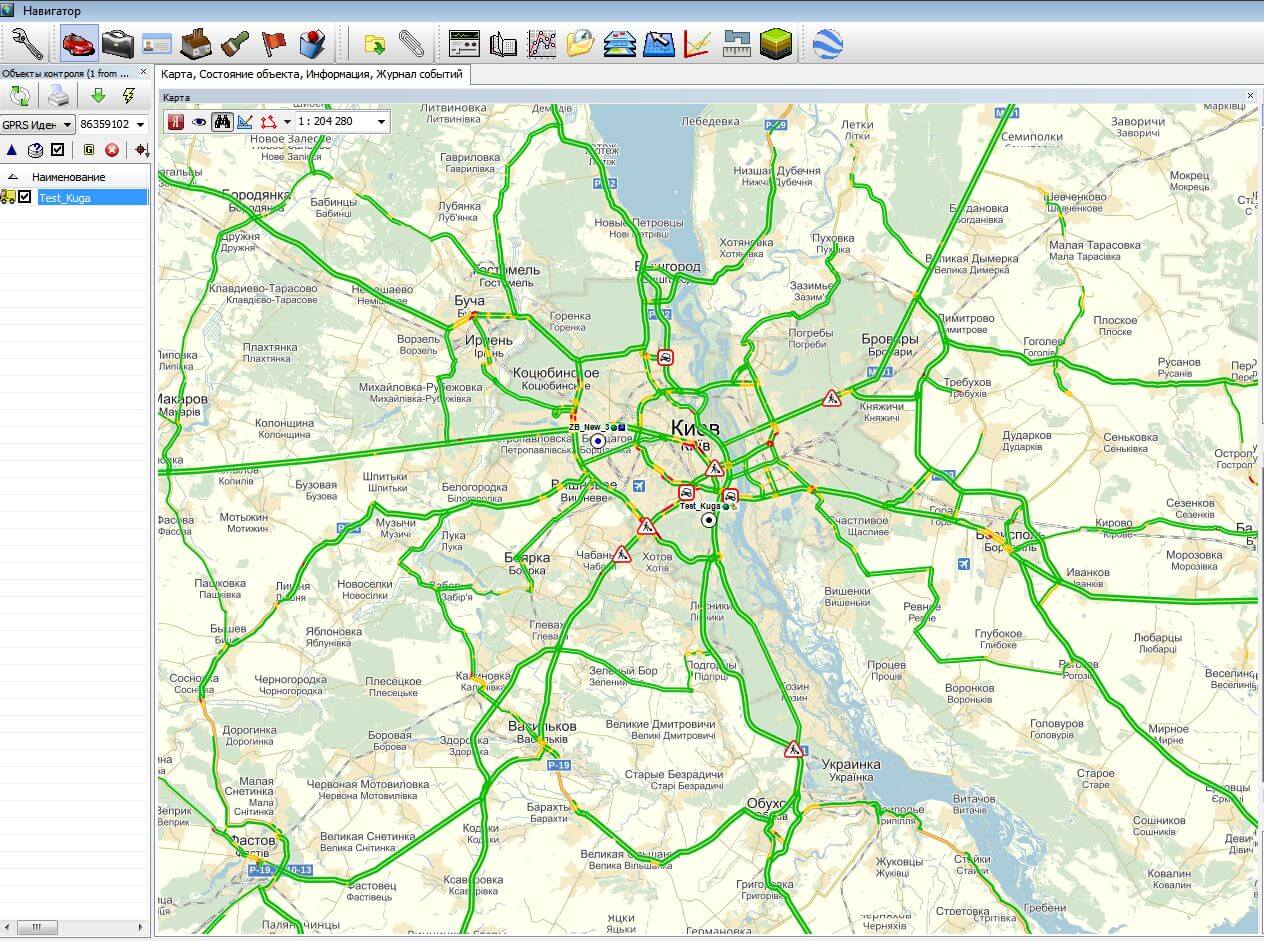Screen dimensions: 1264x941
Task: Open the open-book journal icon
Action: pyautogui.click(x=503, y=44)
